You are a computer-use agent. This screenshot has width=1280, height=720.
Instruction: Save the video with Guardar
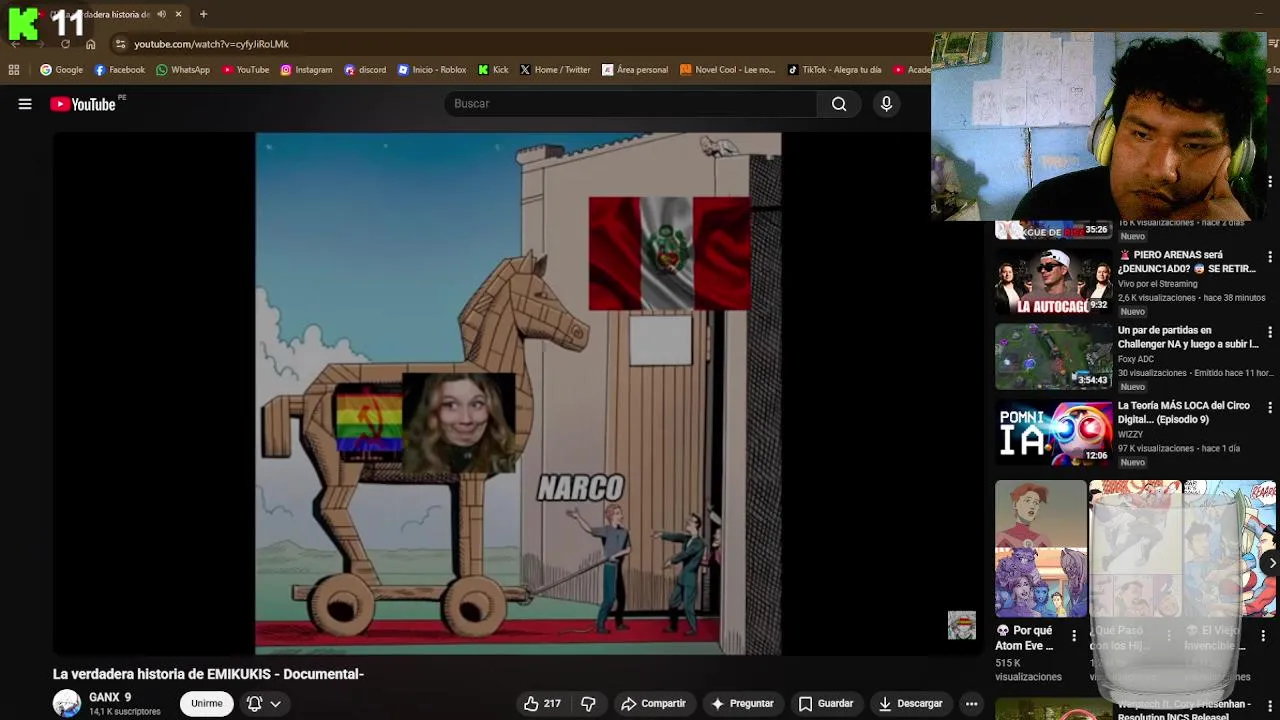(x=826, y=704)
